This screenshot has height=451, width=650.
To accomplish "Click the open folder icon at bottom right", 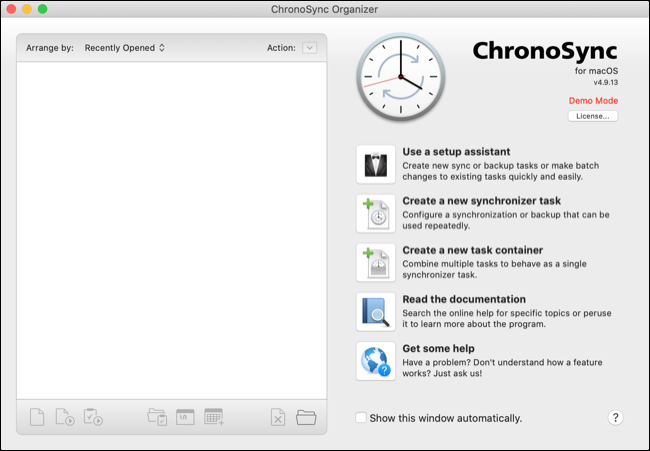I will click(x=306, y=417).
